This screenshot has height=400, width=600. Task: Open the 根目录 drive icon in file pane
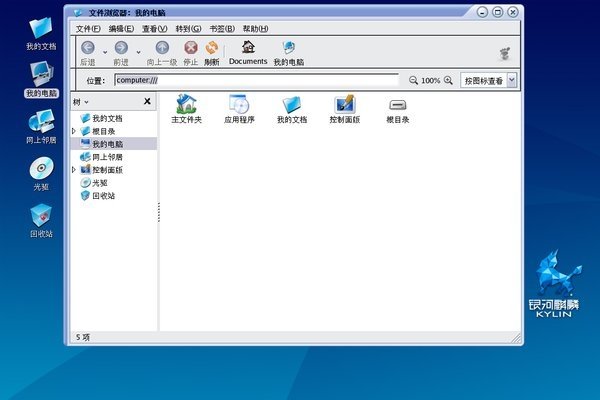398,110
